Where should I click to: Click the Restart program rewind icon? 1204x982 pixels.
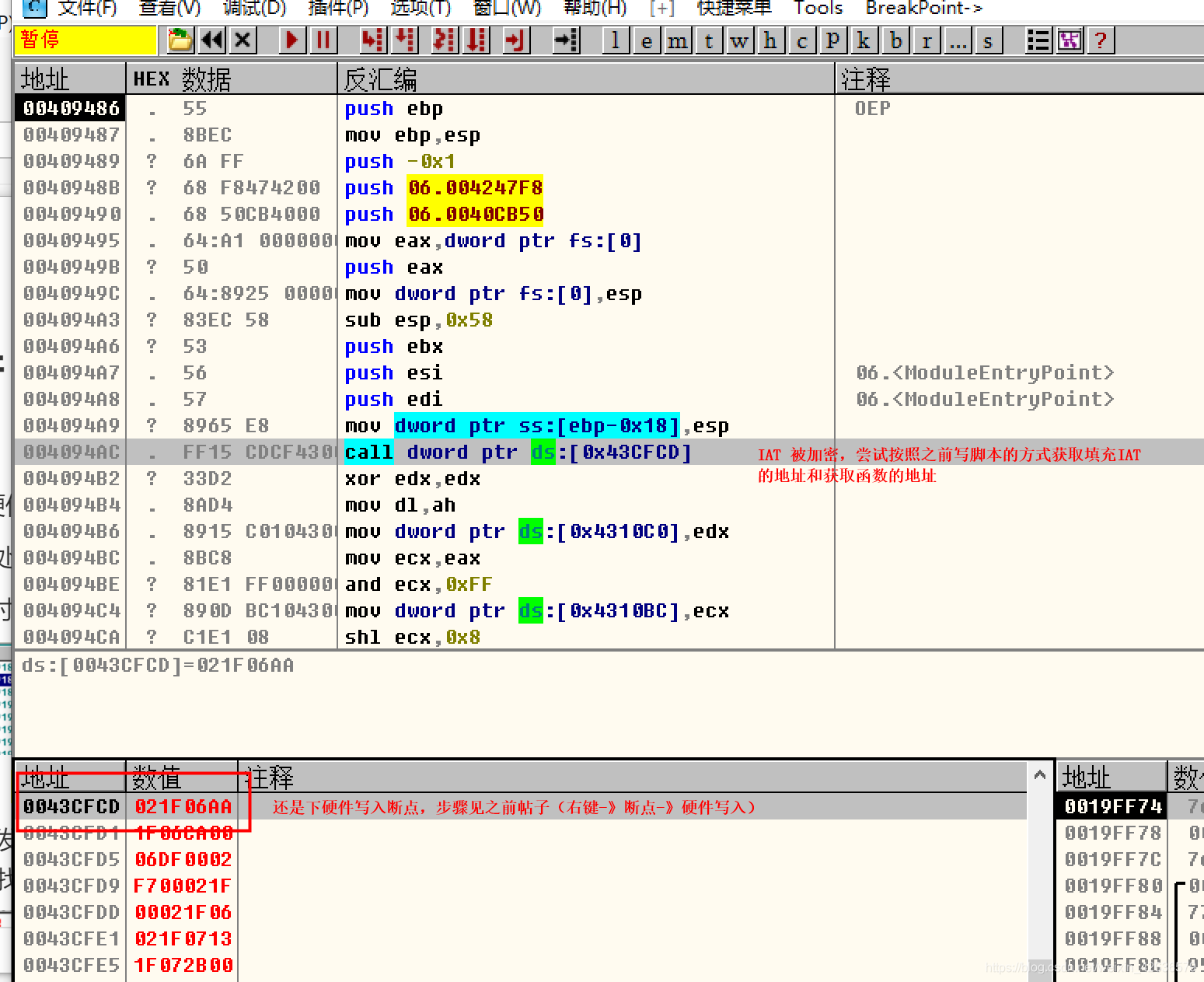pos(211,40)
